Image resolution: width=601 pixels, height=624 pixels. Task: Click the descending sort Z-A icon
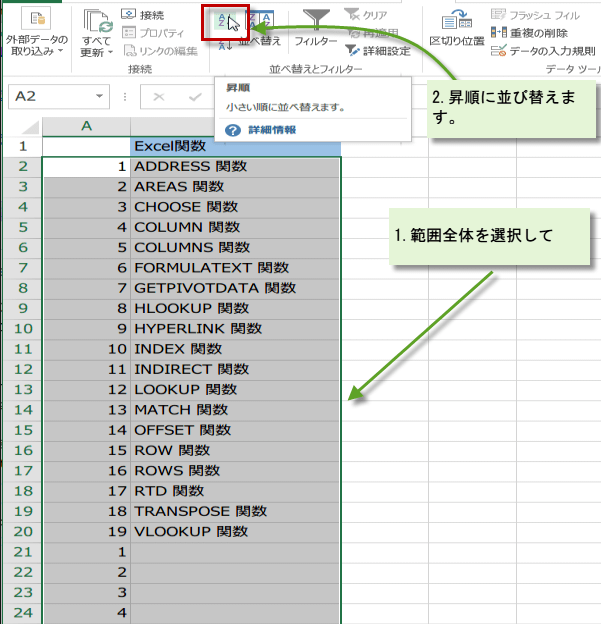click(x=225, y=46)
